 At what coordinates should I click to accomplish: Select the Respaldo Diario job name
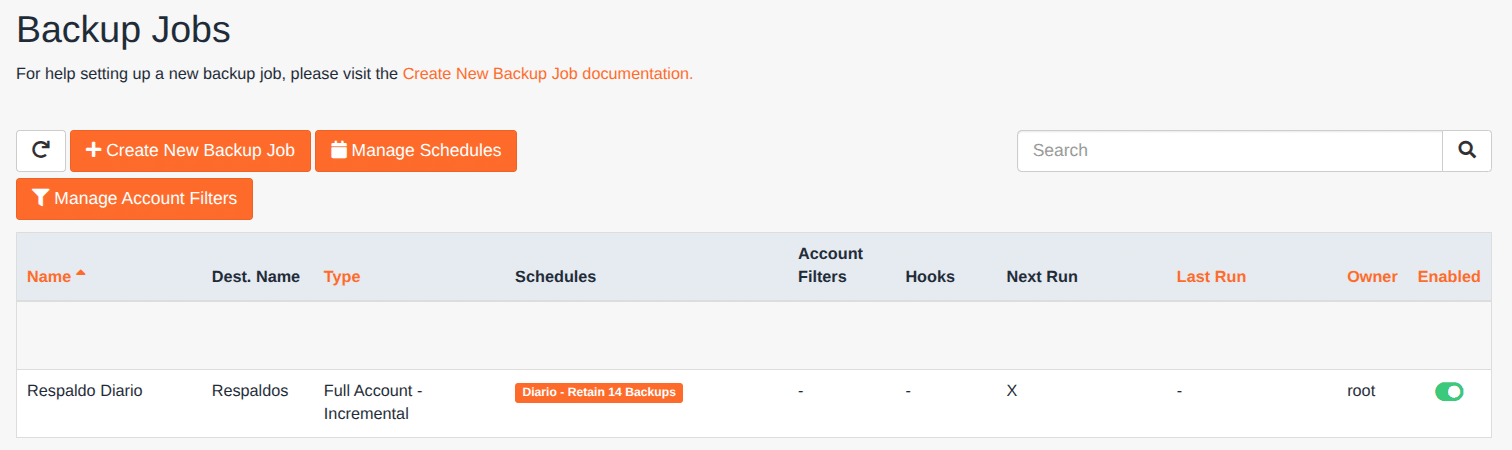(85, 391)
